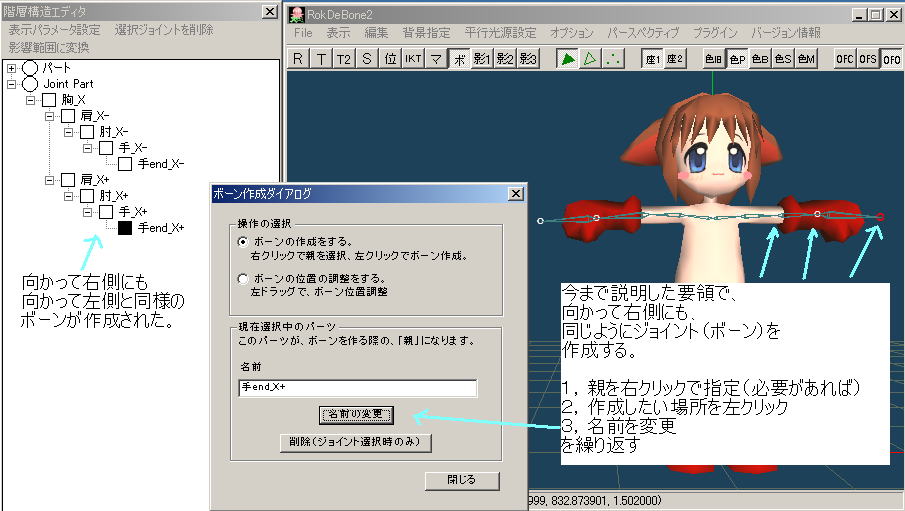Click the T2 toolbar button
Screen dimensions: 905x511
click(344, 58)
